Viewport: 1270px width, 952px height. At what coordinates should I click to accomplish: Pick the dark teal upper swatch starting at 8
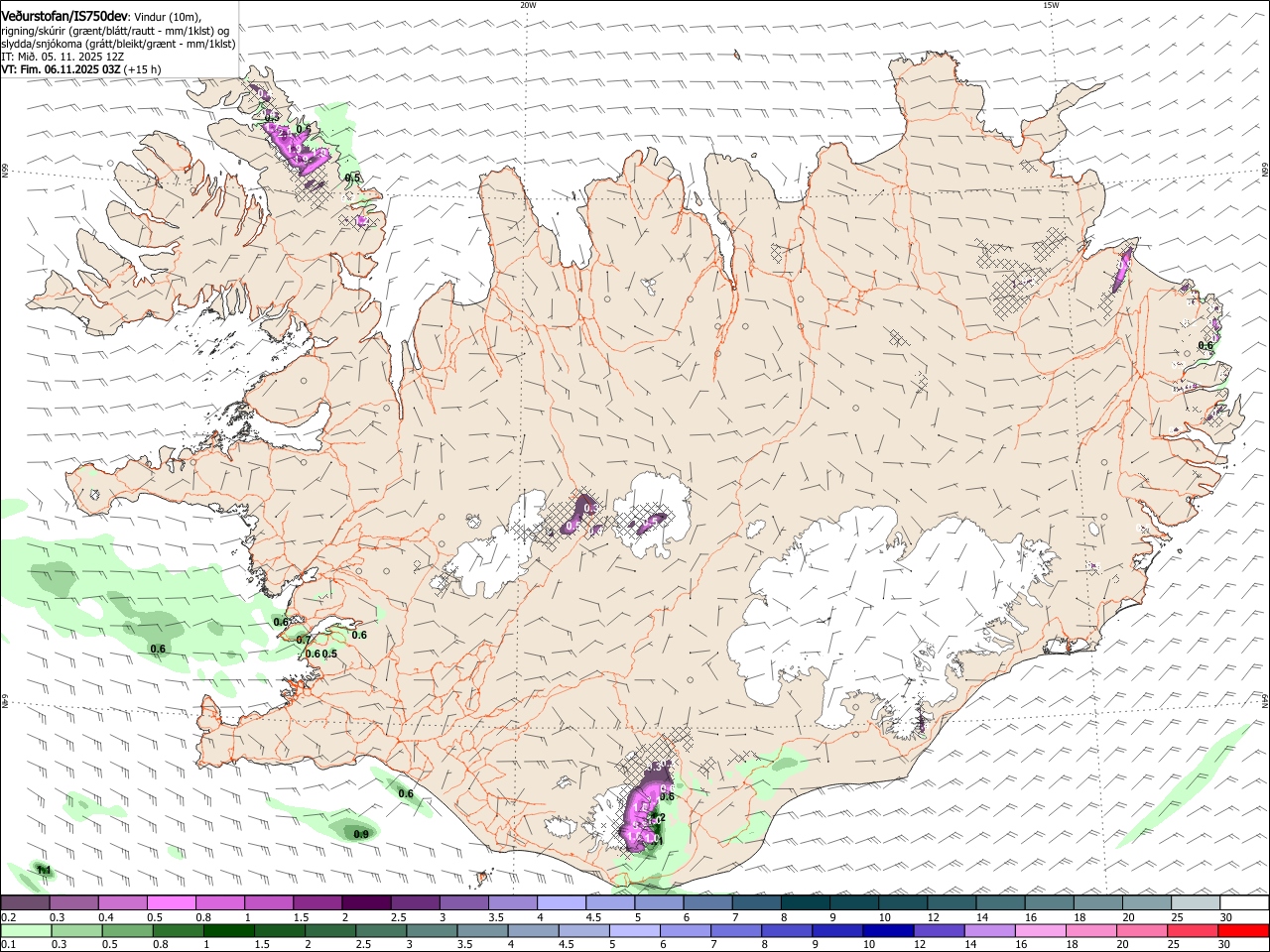click(805, 902)
